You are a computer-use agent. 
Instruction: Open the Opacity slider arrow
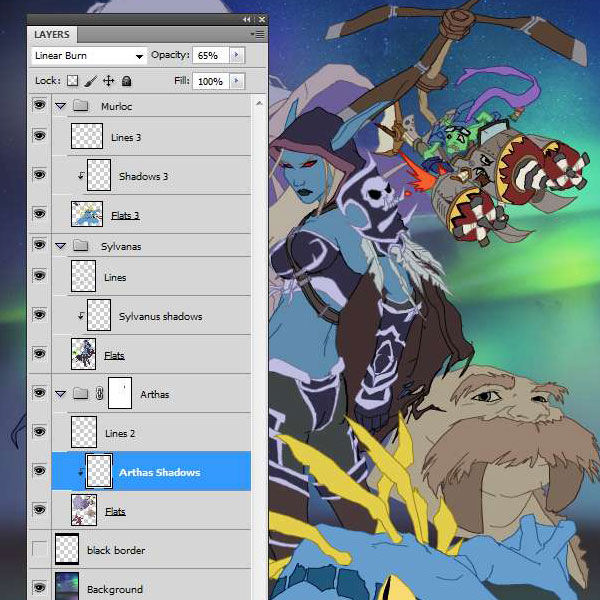pyautogui.click(x=236, y=55)
